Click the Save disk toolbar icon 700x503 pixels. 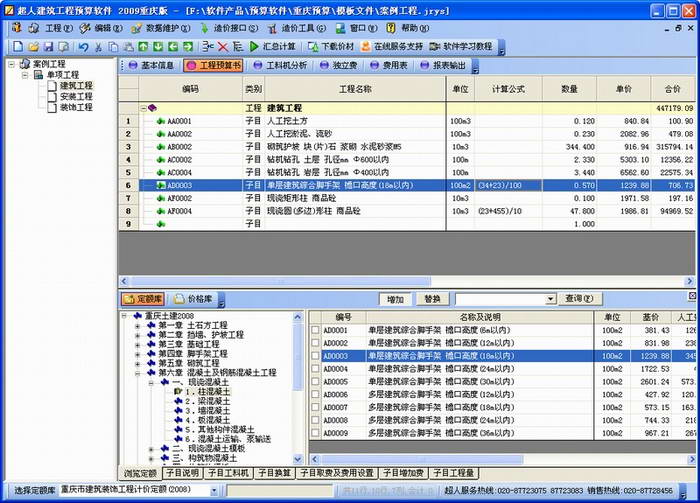click(x=47, y=47)
